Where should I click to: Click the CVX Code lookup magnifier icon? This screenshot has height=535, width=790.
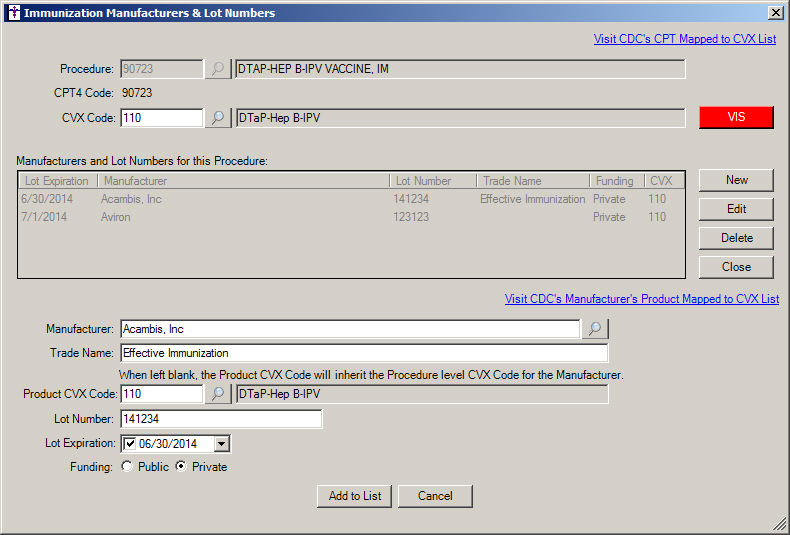[x=217, y=118]
